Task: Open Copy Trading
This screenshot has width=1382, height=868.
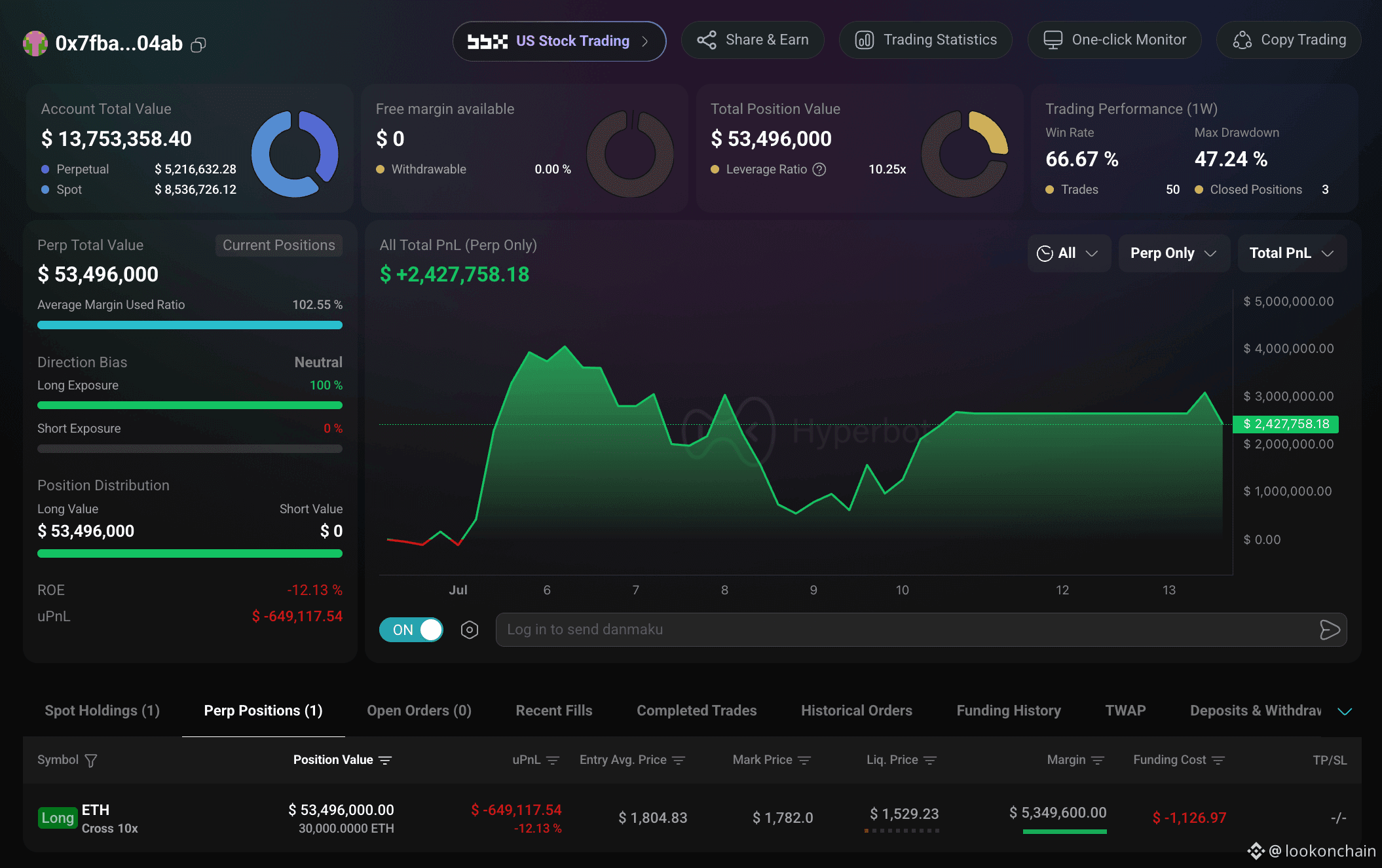Action: 1289,40
